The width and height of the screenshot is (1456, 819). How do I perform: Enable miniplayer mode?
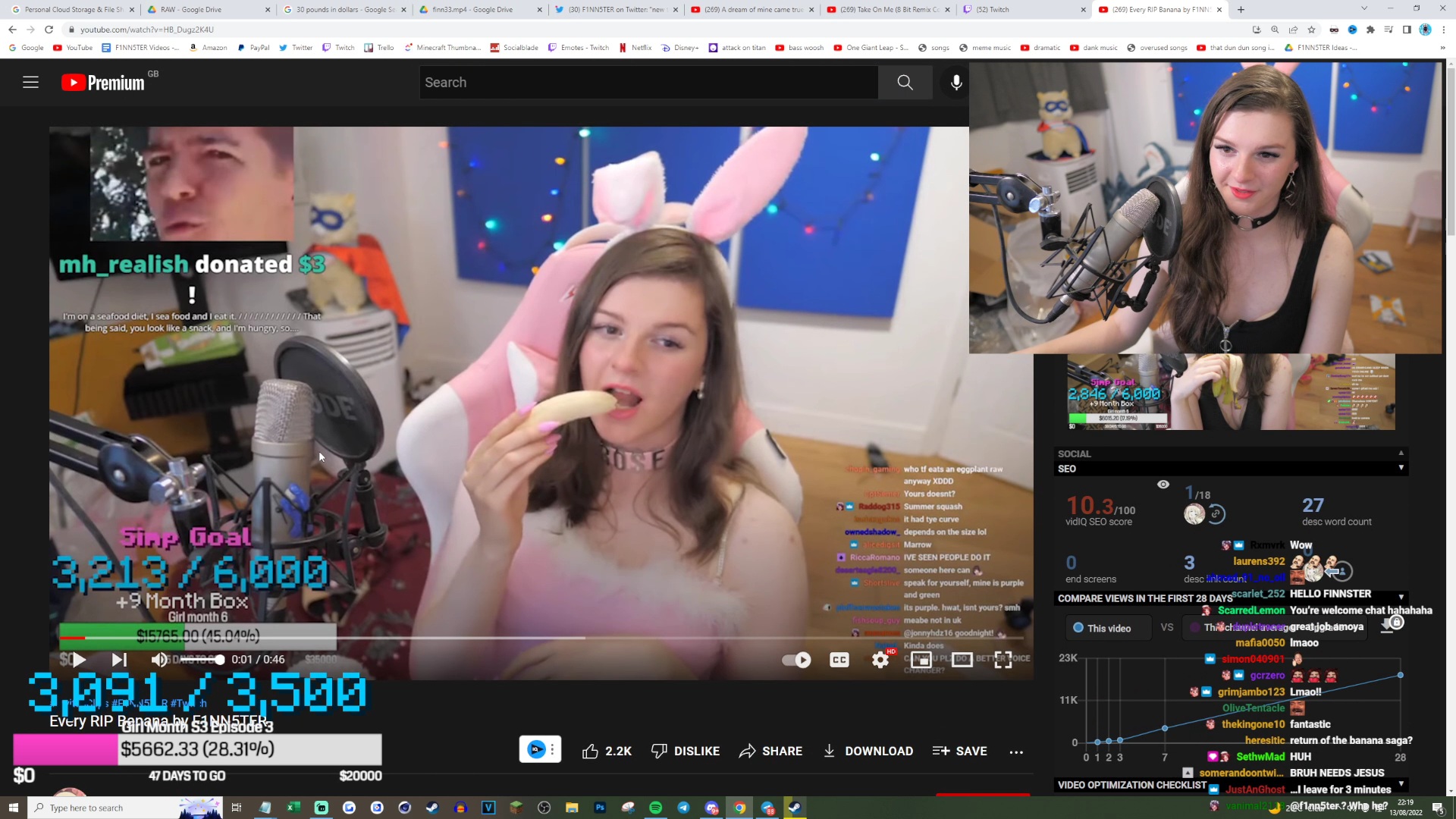pos(921,660)
